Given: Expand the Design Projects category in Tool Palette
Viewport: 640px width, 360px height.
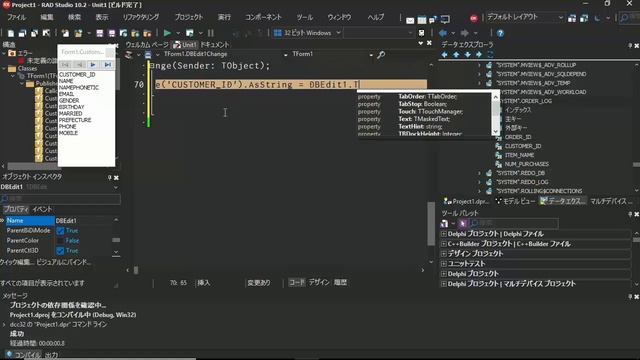Looking at the screenshot, I should tap(444, 253).
